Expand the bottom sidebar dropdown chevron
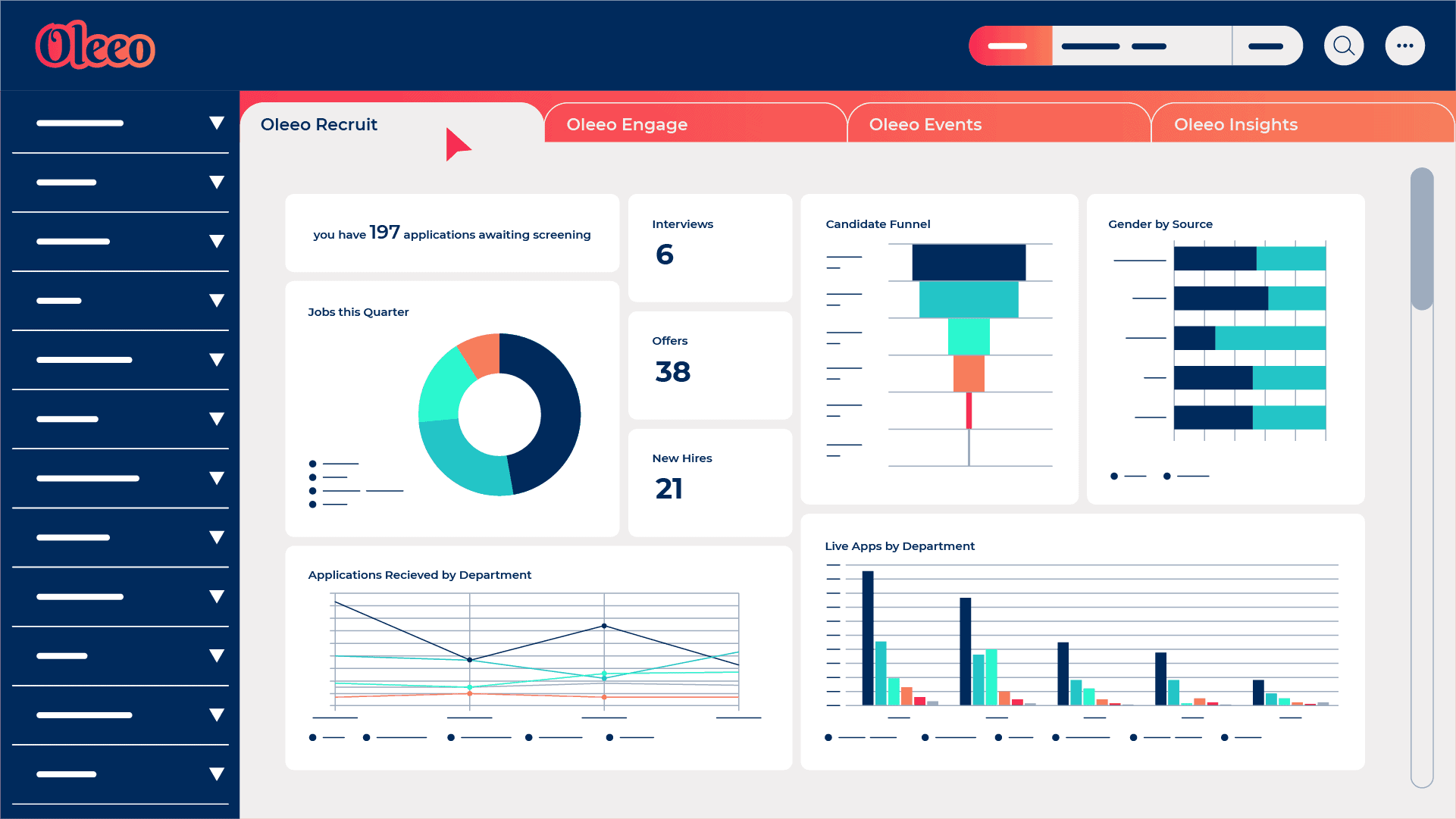1456x819 pixels. click(x=217, y=773)
